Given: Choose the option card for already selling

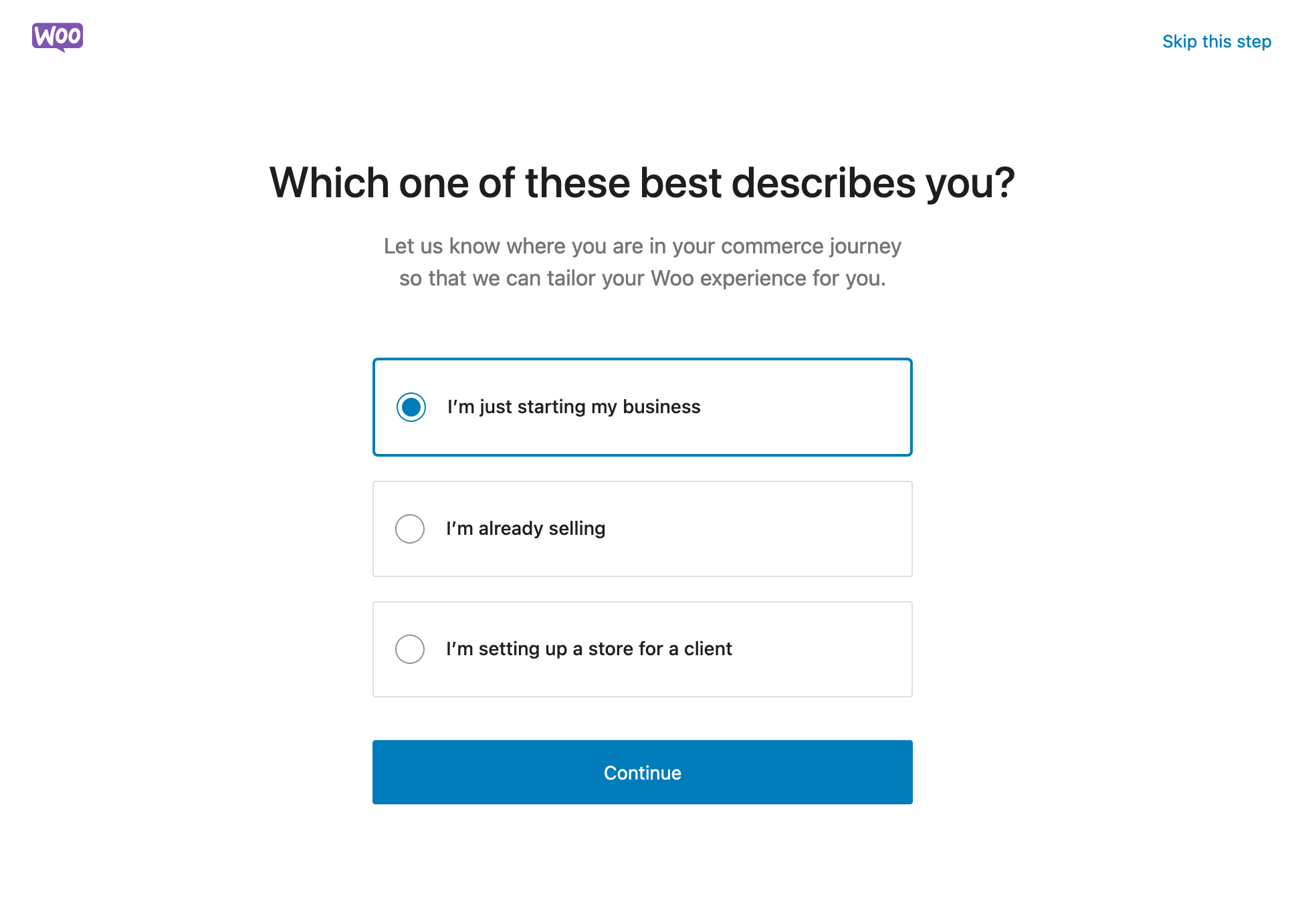Looking at the screenshot, I should point(641,528).
